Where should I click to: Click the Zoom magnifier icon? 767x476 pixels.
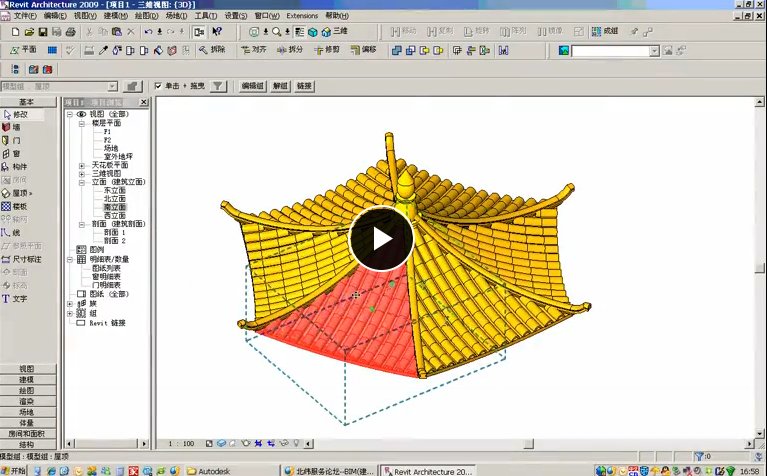[277, 32]
